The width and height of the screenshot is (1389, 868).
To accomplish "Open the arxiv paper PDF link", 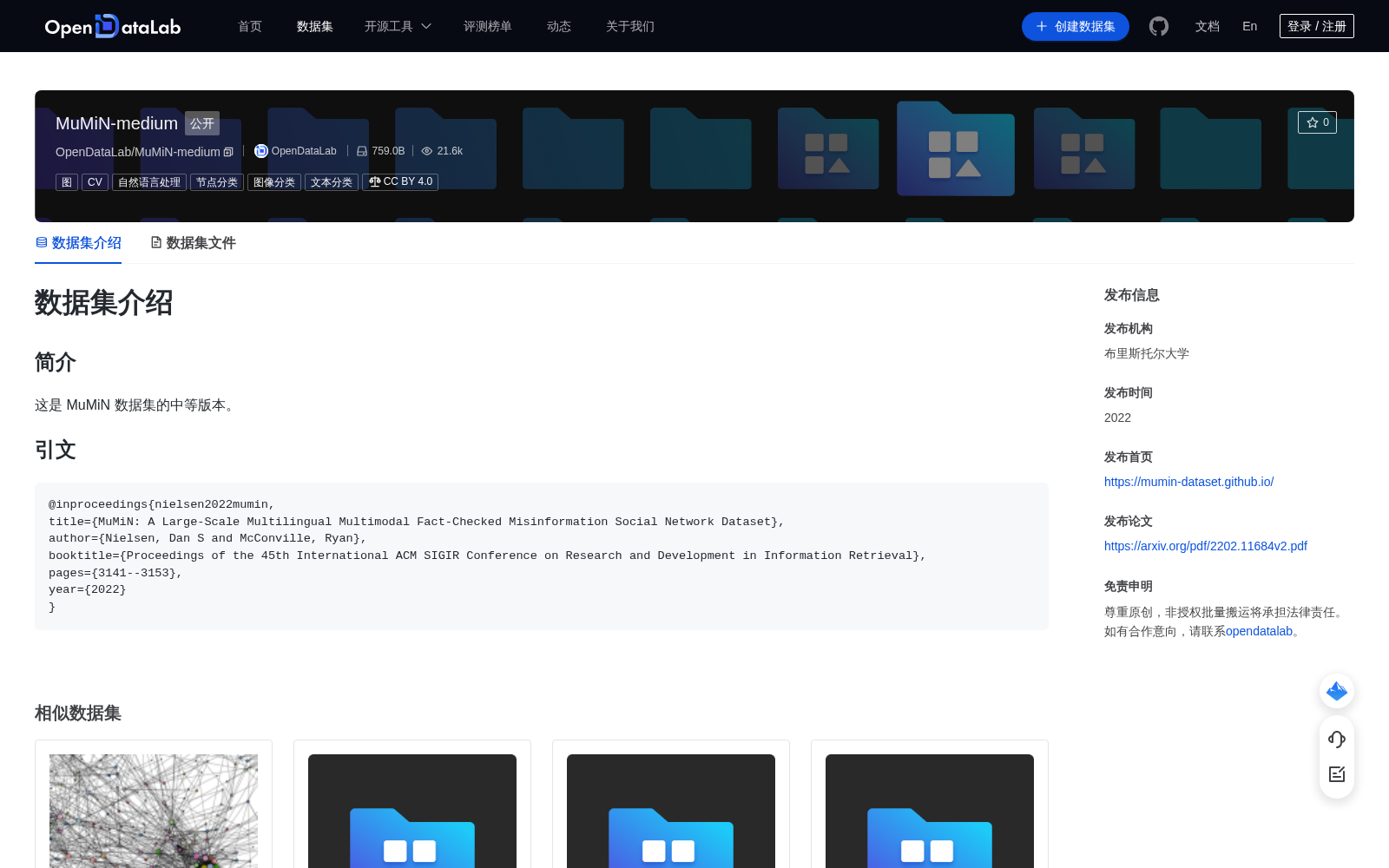I will pyautogui.click(x=1206, y=546).
